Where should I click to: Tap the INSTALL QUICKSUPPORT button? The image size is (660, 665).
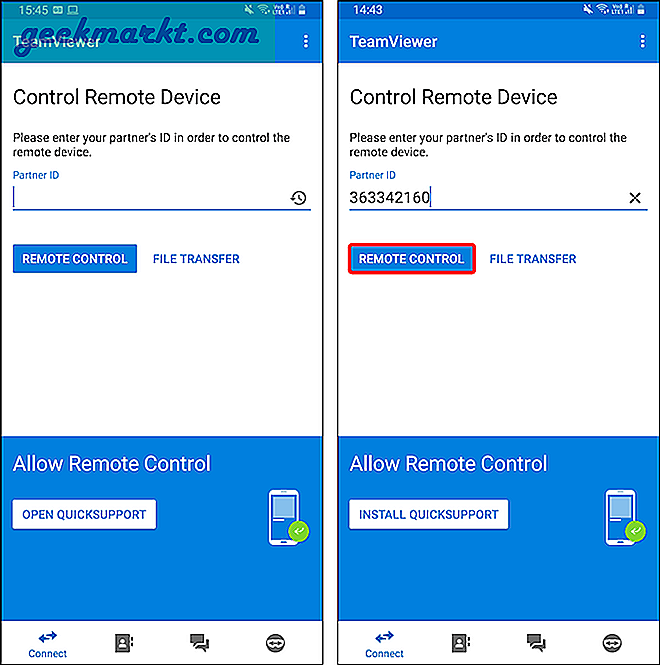(x=428, y=514)
